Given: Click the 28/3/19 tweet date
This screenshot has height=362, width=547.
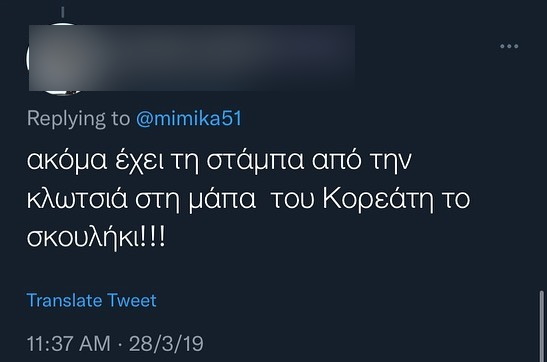Looking at the screenshot, I should [166, 344].
